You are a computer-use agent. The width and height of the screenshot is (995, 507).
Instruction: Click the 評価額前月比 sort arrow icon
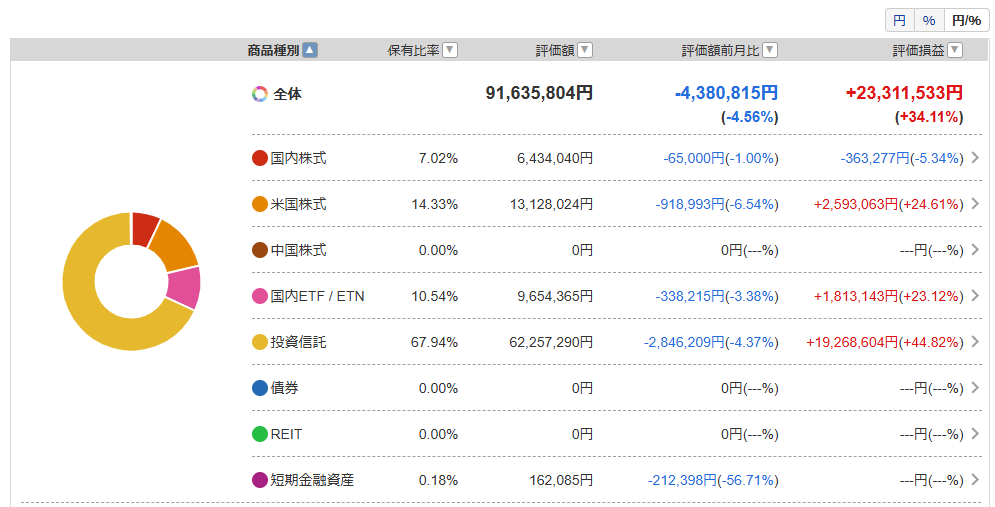tap(770, 50)
